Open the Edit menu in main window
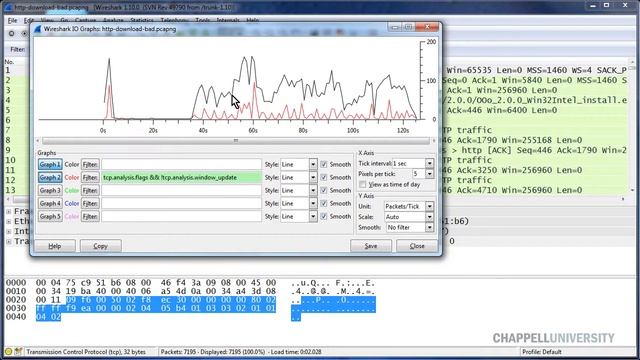Viewport: 640px width, 360px height. 29,20
